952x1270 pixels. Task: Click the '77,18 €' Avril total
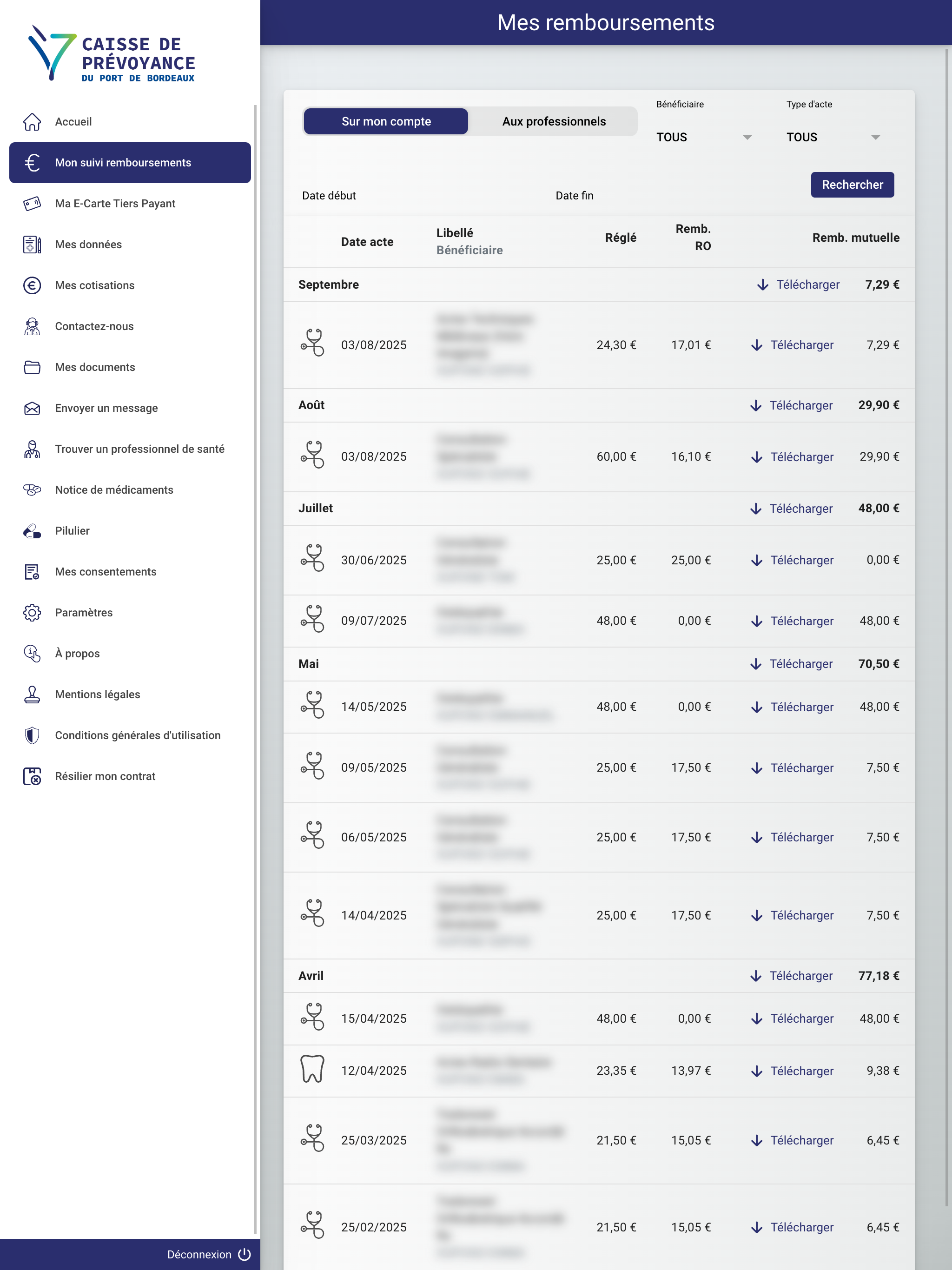click(879, 976)
